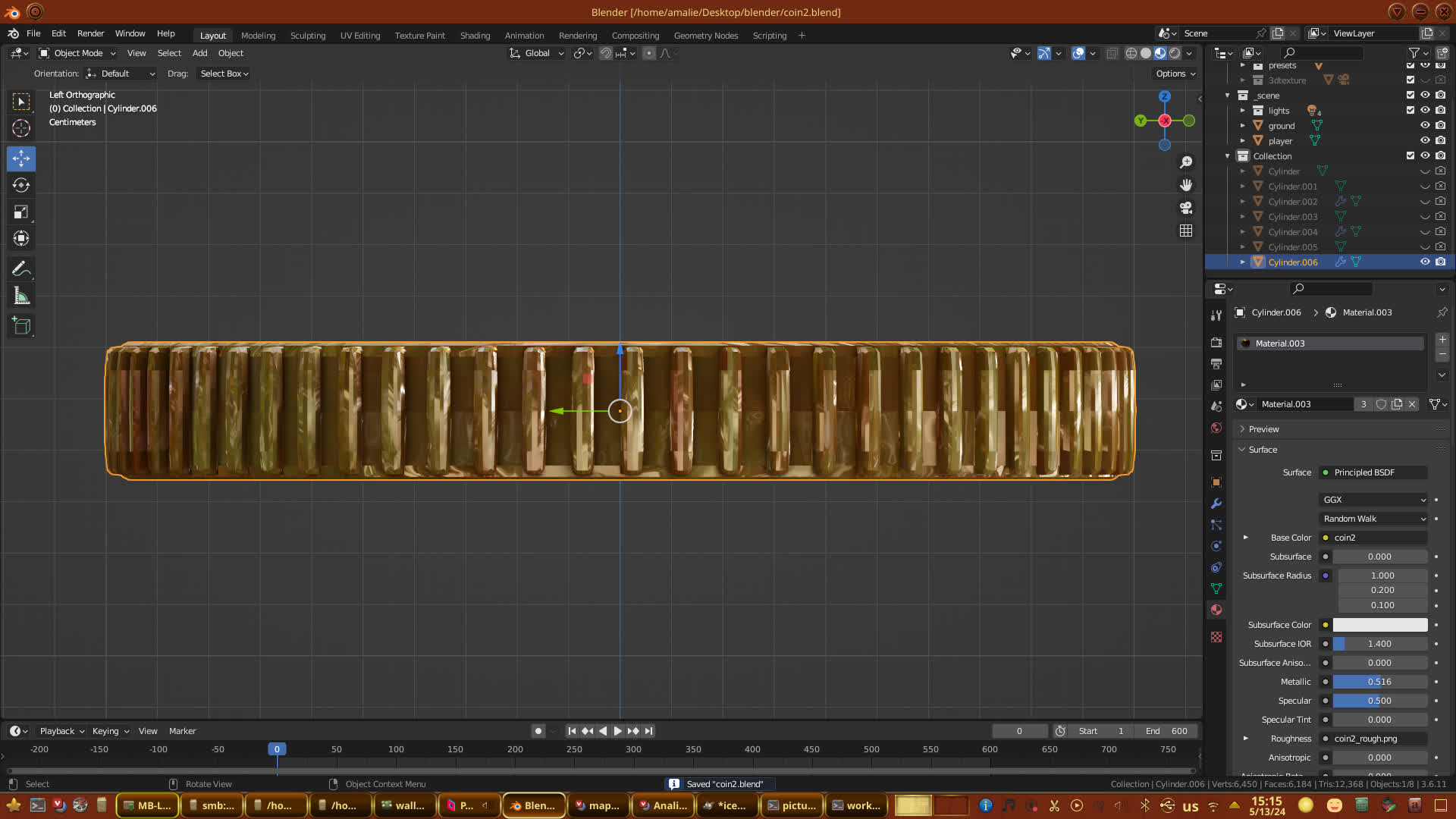Open the Shading workspace tab
This screenshot has width=1456, height=819.
475,36
